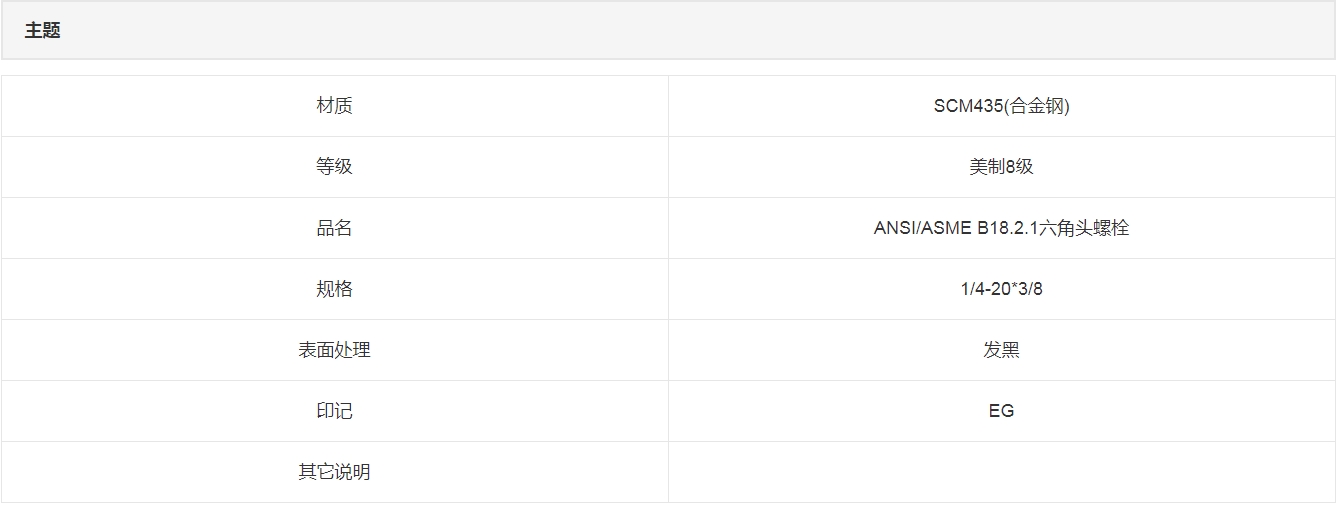
Task: Click the EG marking value
Action: pos(1001,411)
